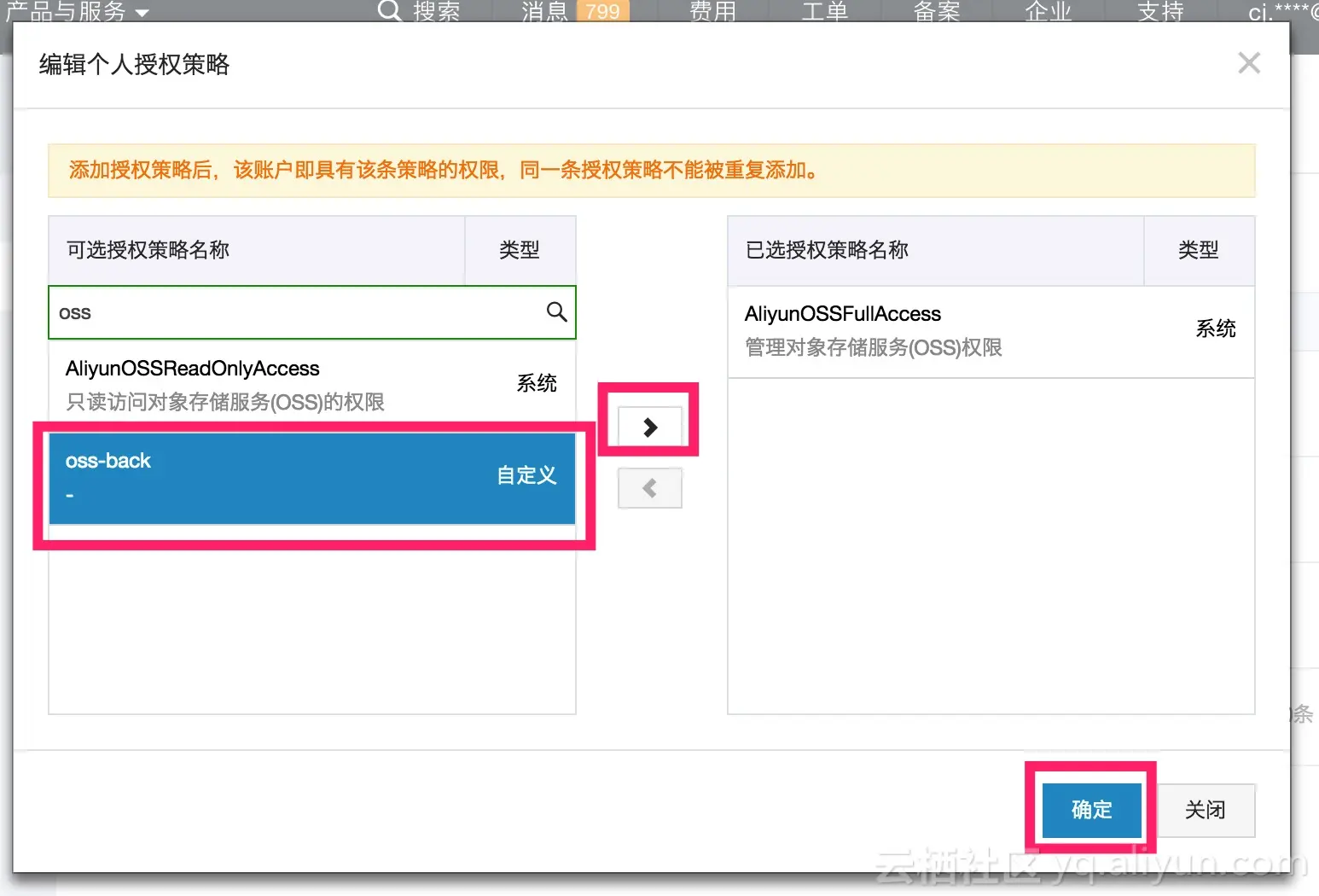Open the 支持 support menu
This screenshot has height=896, width=1319.
pos(1160,12)
